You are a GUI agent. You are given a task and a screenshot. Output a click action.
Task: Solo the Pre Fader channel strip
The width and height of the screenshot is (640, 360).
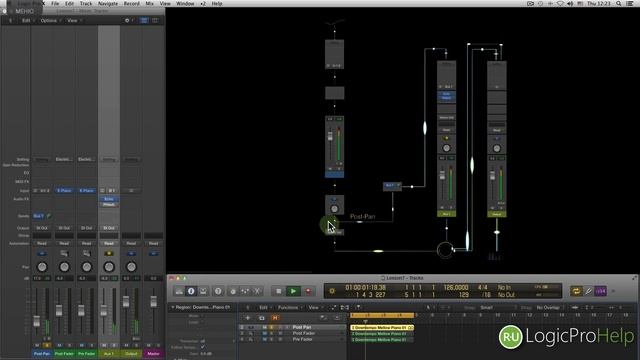point(91,345)
